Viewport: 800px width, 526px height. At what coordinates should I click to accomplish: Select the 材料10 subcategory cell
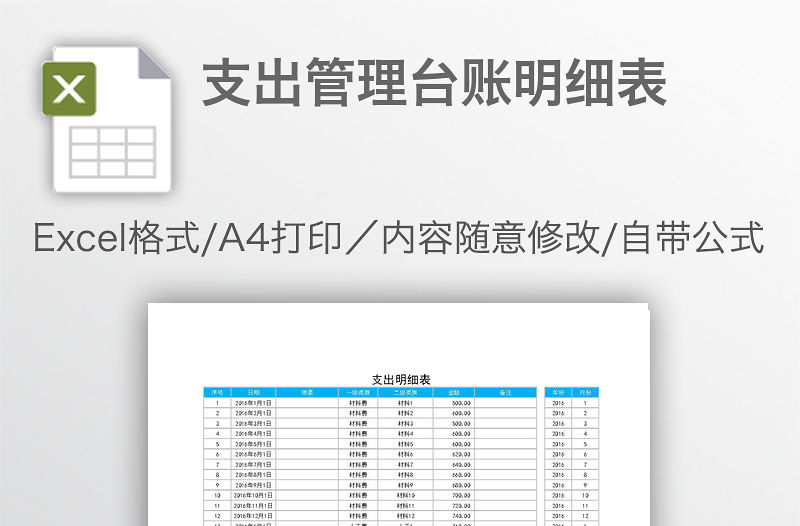[406, 495]
